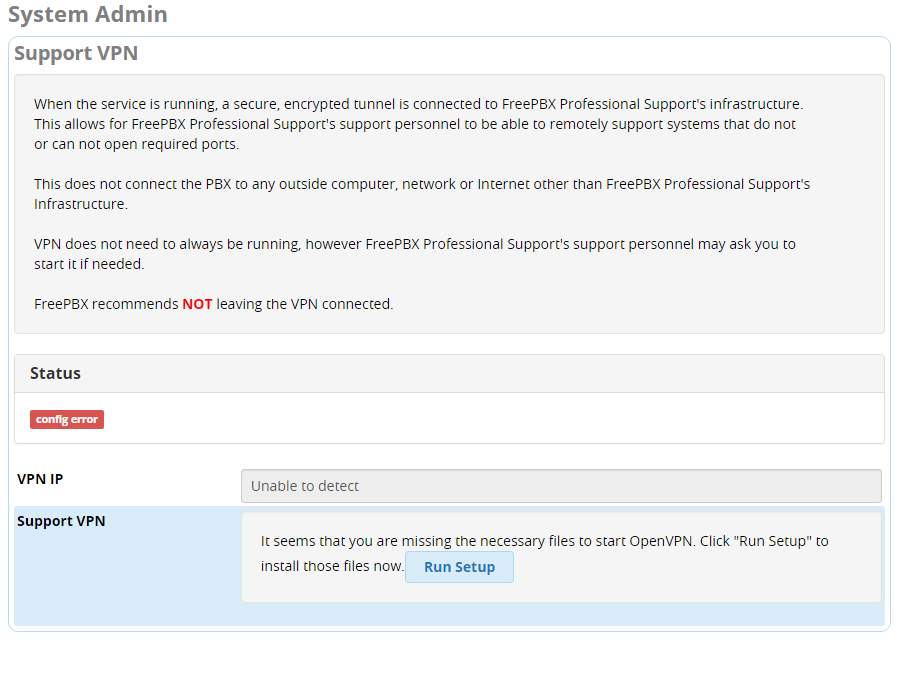The image size is (902, 674).
Task: Click 'leaving the VPN connected.' text
Action: pyautogui.click(x=305, y=304)
